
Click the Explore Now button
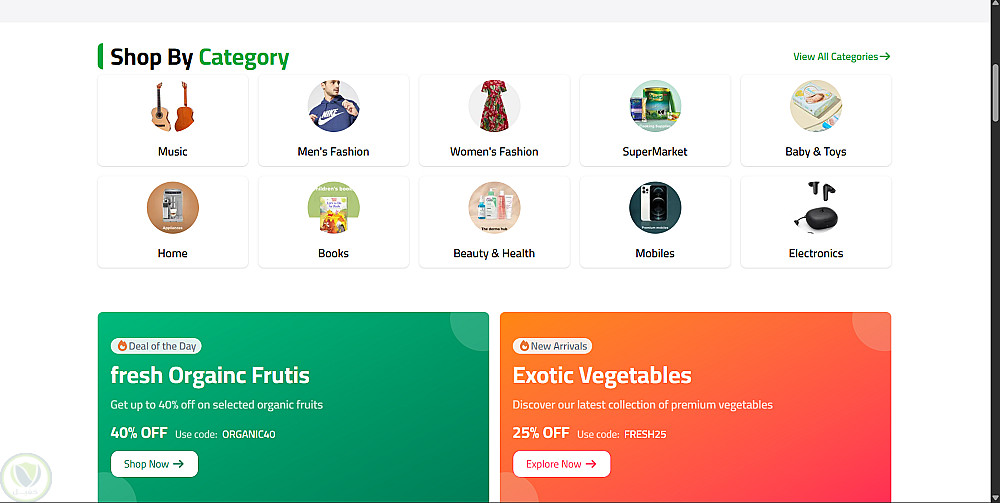pyautogui.click(x=561, y=464)
